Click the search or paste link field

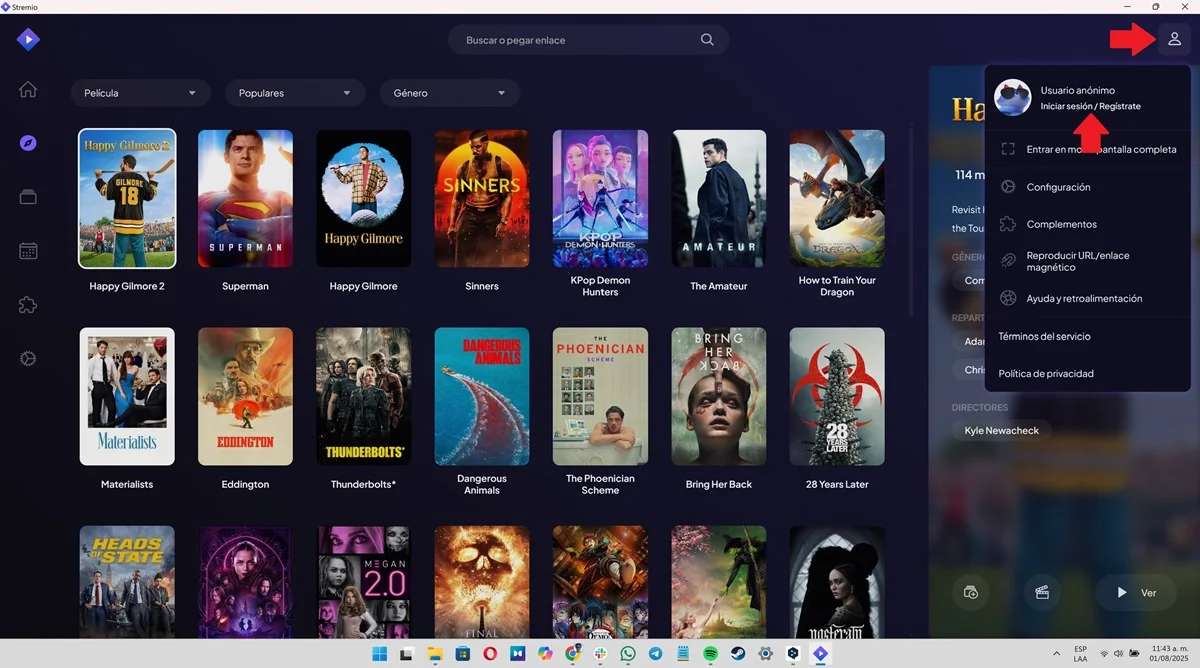575,40
